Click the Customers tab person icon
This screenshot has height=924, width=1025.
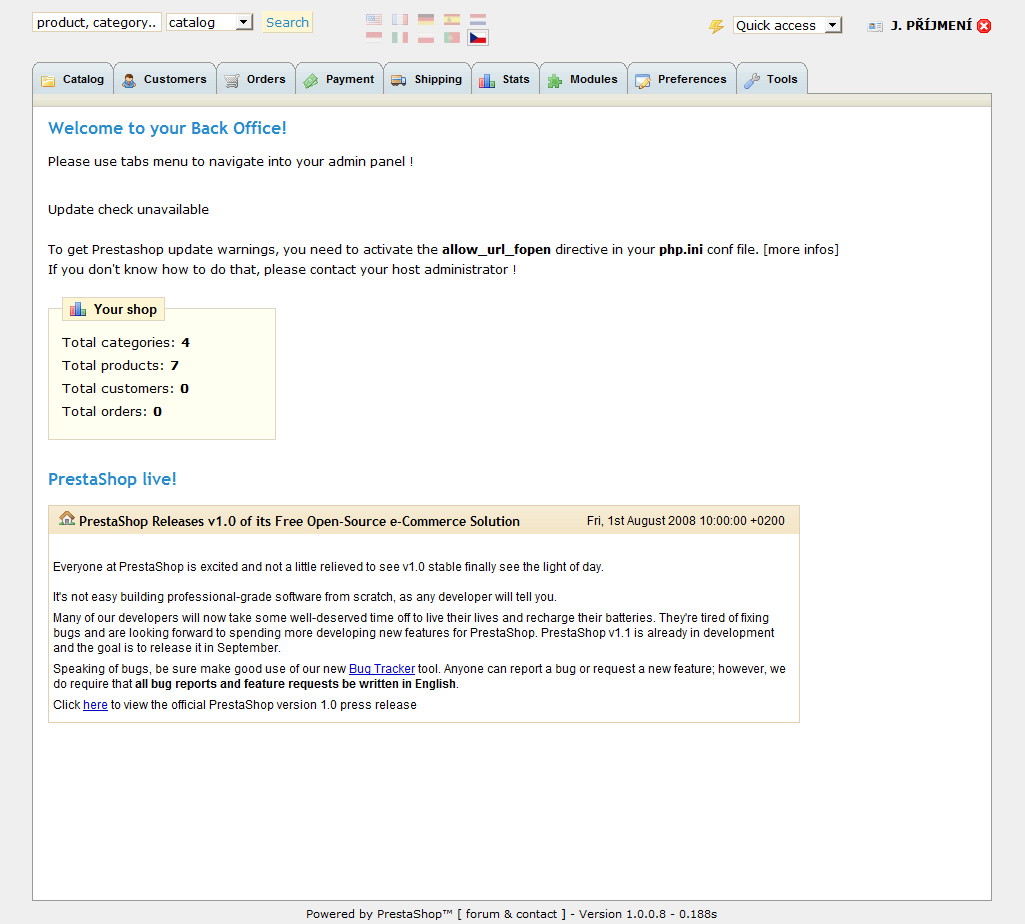coord(129,80)
